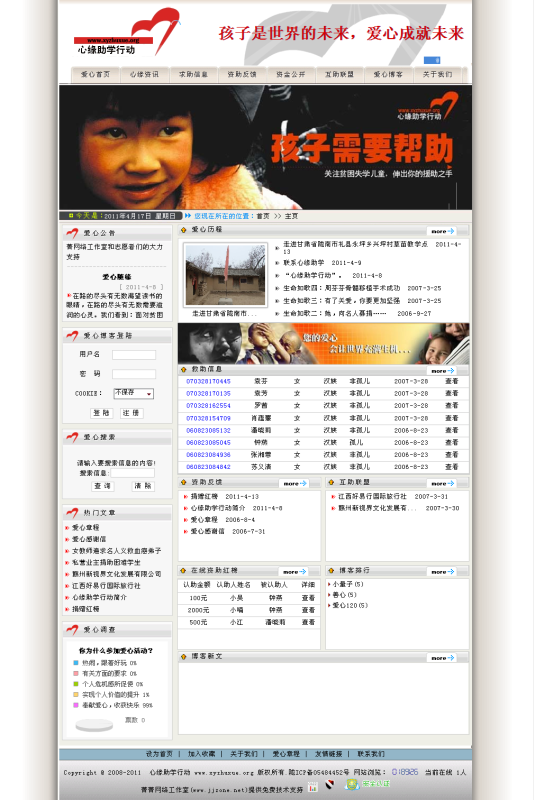Viewport: 534px width, 800px height.
Task: Open record 060823084842
Action: pyautogui.click(x=208, y=467)
